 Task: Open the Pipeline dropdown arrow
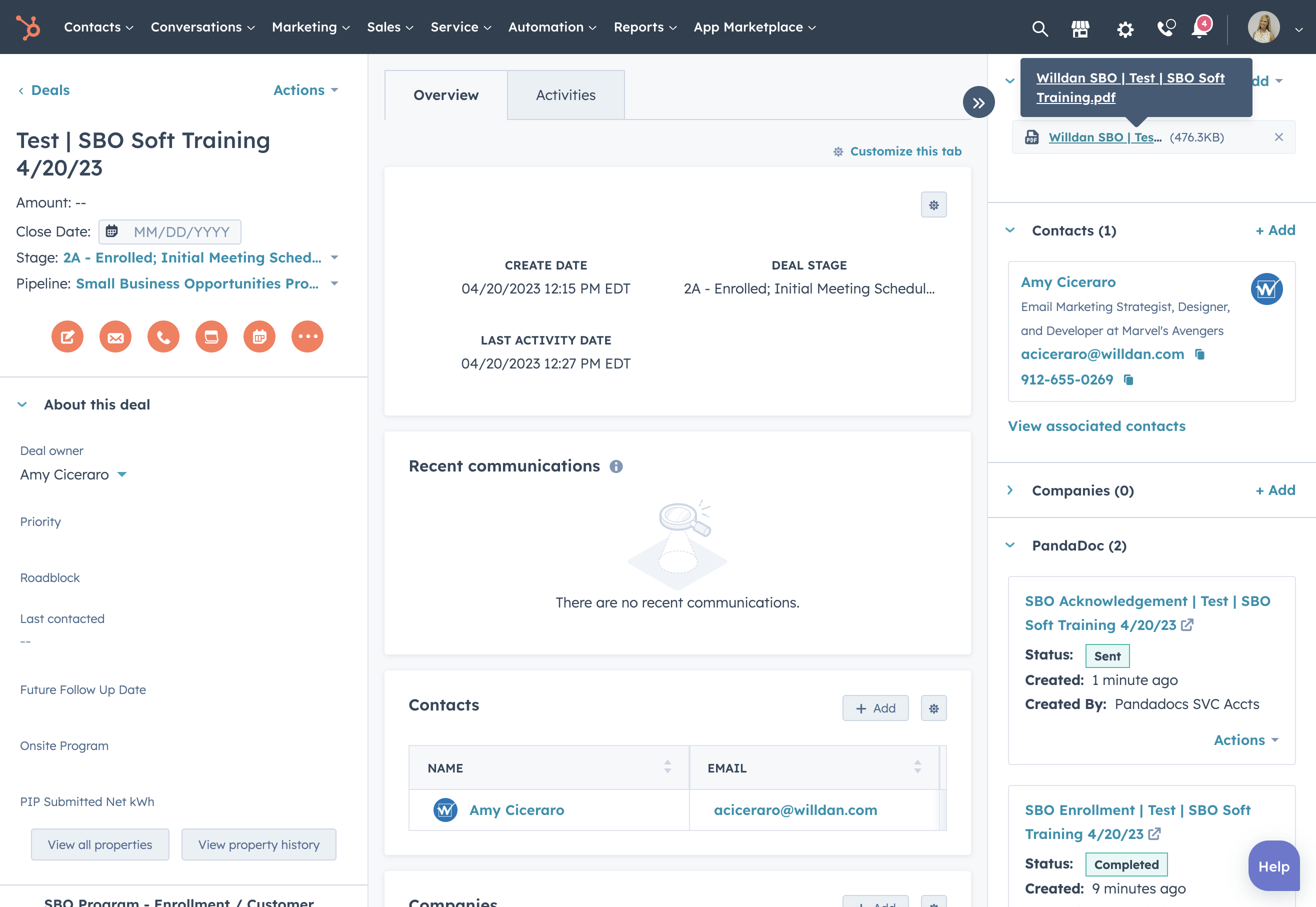click(x=334, y=283)
